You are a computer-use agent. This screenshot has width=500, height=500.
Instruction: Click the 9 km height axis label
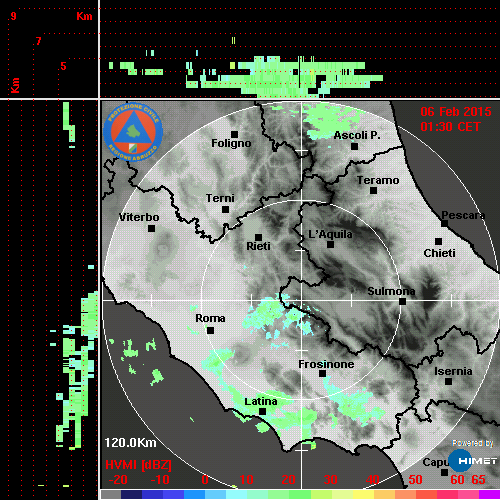[x=13, y=16]
